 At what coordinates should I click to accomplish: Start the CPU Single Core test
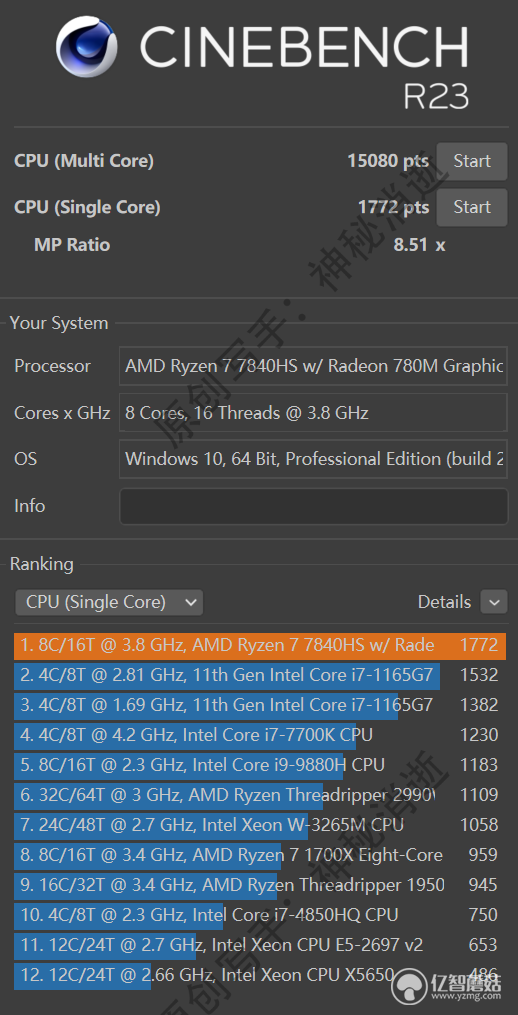pyautogui.click(x=471, y=207)
